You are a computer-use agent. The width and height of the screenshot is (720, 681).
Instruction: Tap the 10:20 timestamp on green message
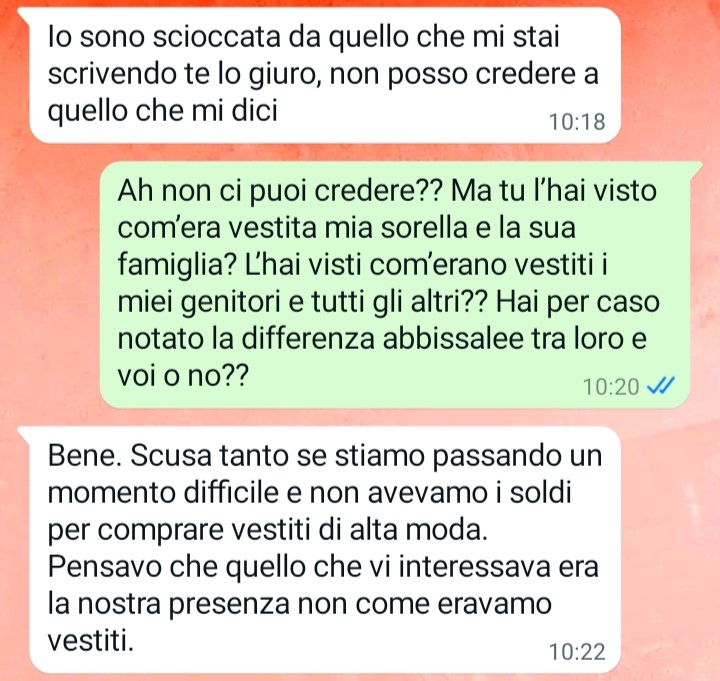pyautogui.click(x=611, y=387)
